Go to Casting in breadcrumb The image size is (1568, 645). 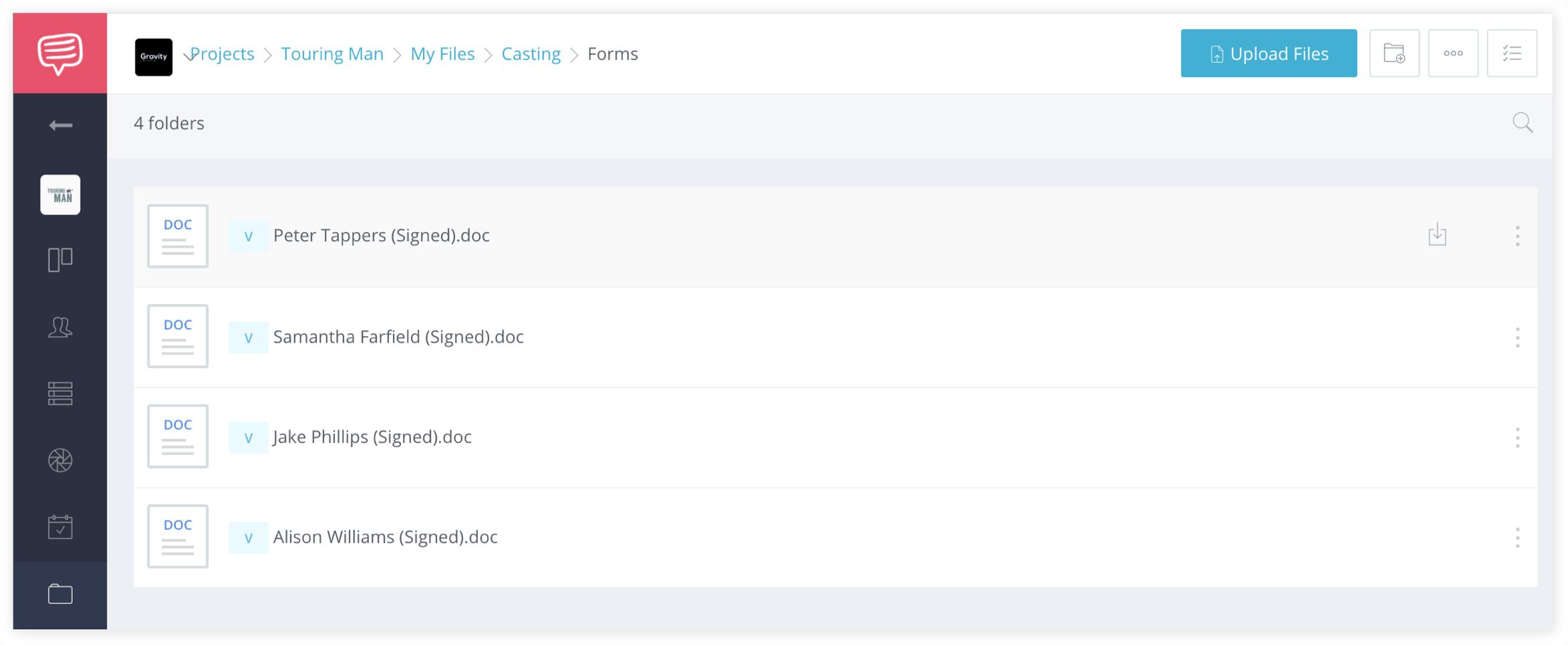tap(530, 54)
